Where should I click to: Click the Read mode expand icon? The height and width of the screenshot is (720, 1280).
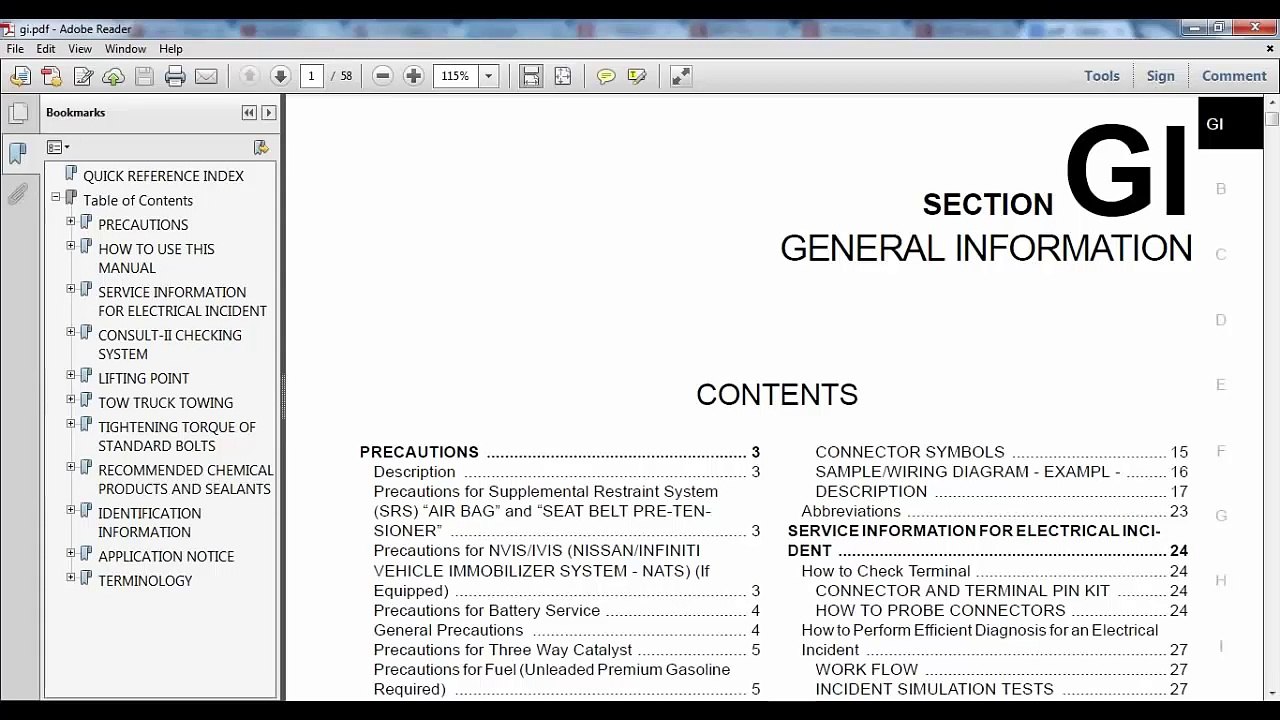pyautogui.click(x=681, y=76)
